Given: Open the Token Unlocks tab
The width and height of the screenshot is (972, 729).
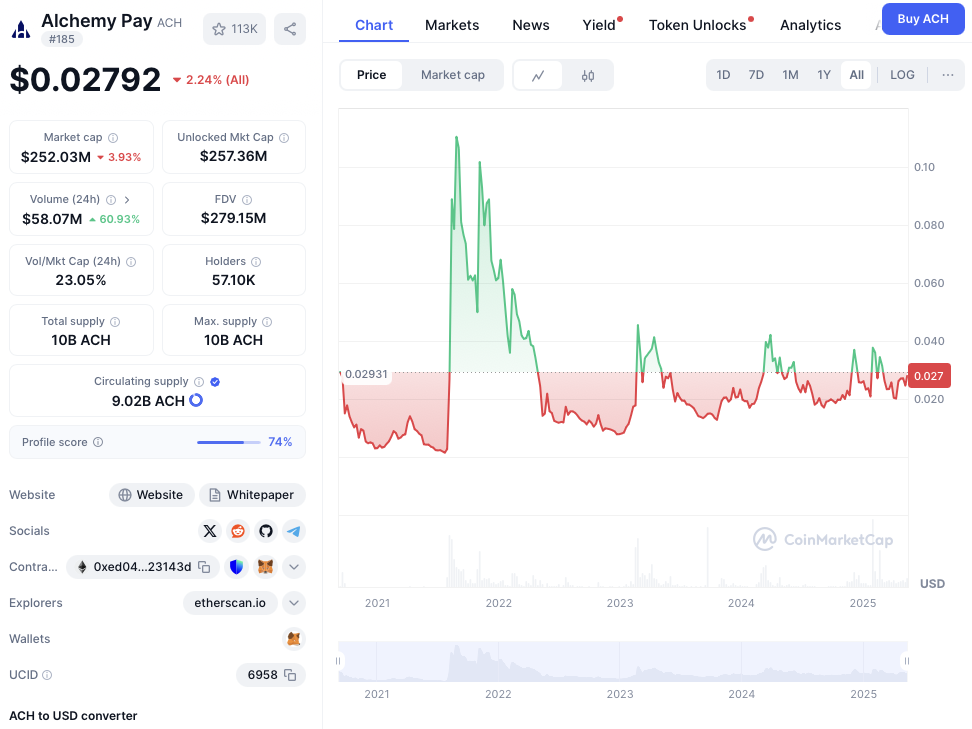Looking at the screenshot, I should 698,25.
